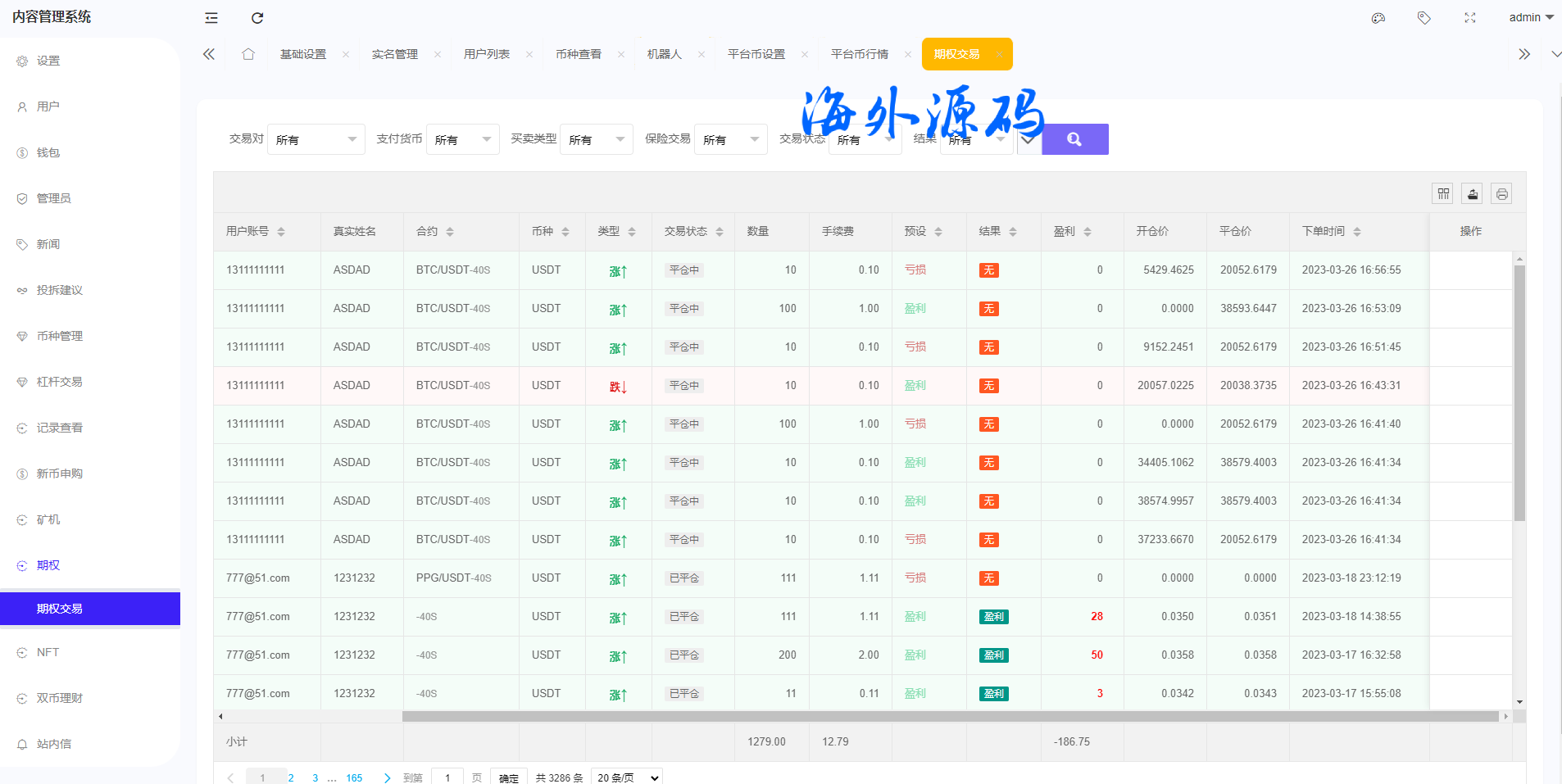The image size is (1562, 784).
Task: Select 杠杆交易 in the sidebar
Action: point(59,382)
